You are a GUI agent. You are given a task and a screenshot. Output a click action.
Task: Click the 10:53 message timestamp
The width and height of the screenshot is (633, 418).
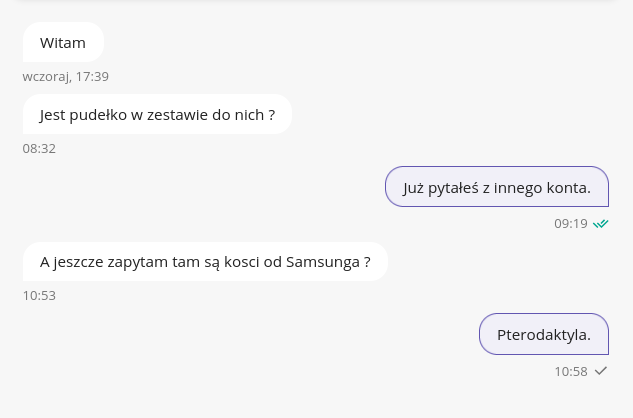pyautogui.click(x=39, y=296)
